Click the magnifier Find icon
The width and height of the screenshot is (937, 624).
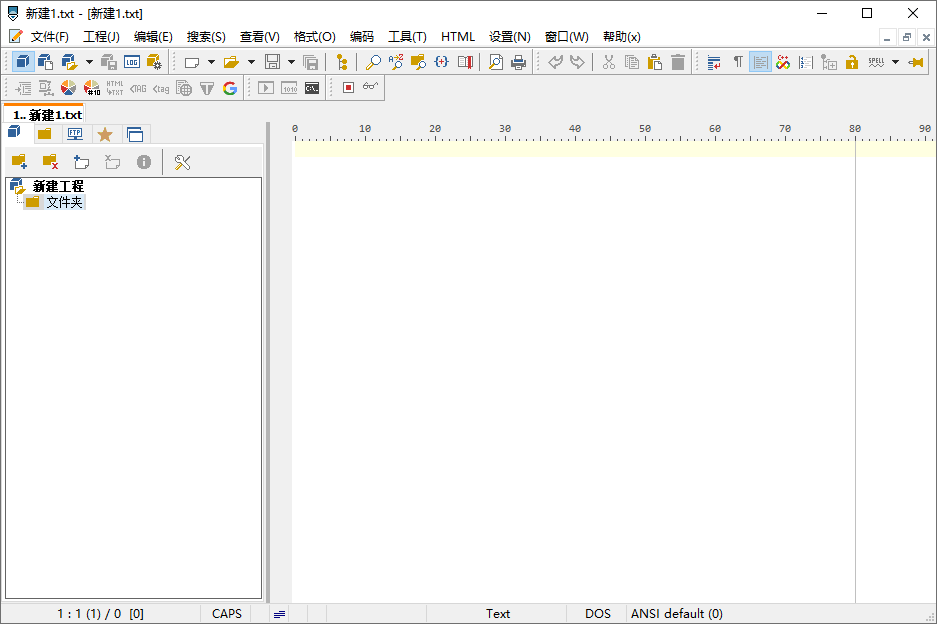(x=373, y=62)
